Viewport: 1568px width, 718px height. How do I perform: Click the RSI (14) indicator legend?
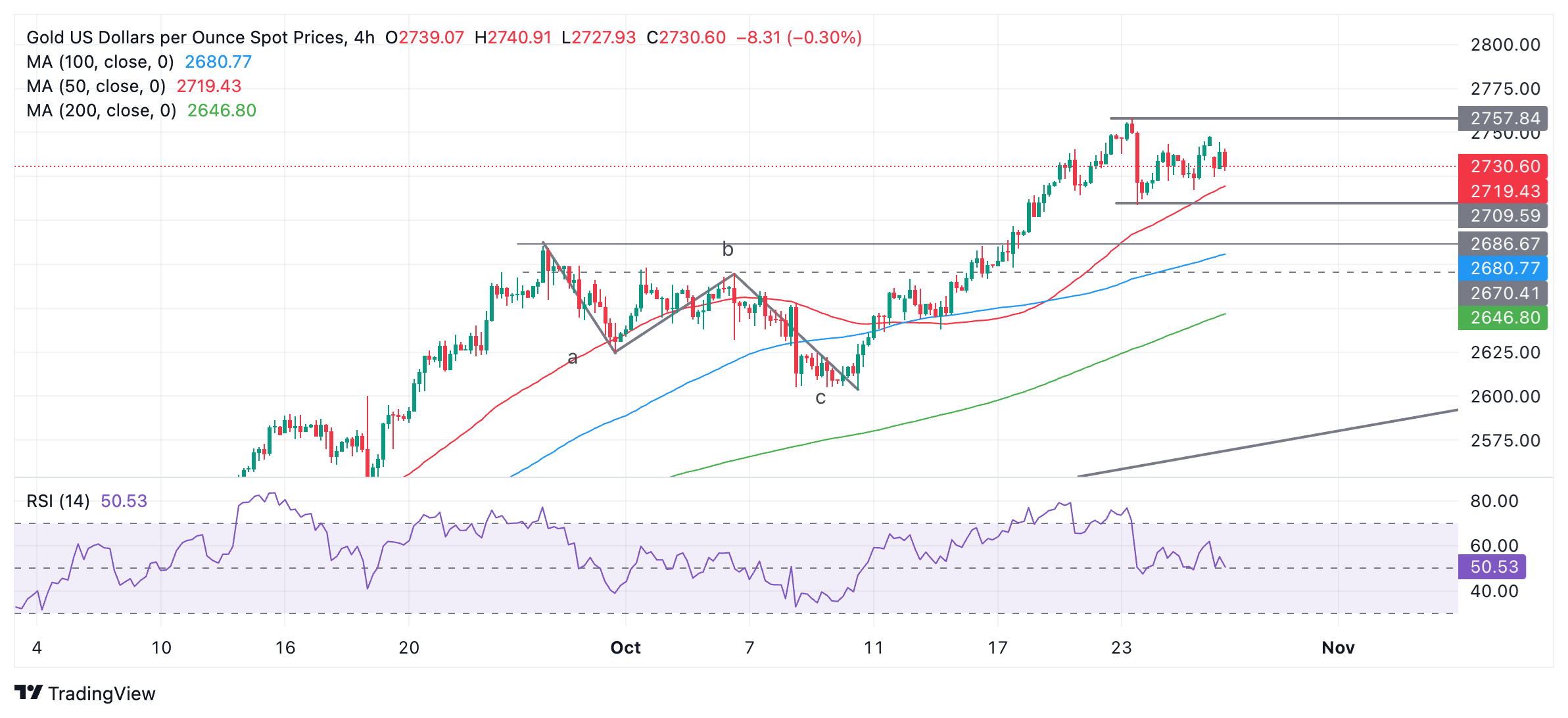58,501
